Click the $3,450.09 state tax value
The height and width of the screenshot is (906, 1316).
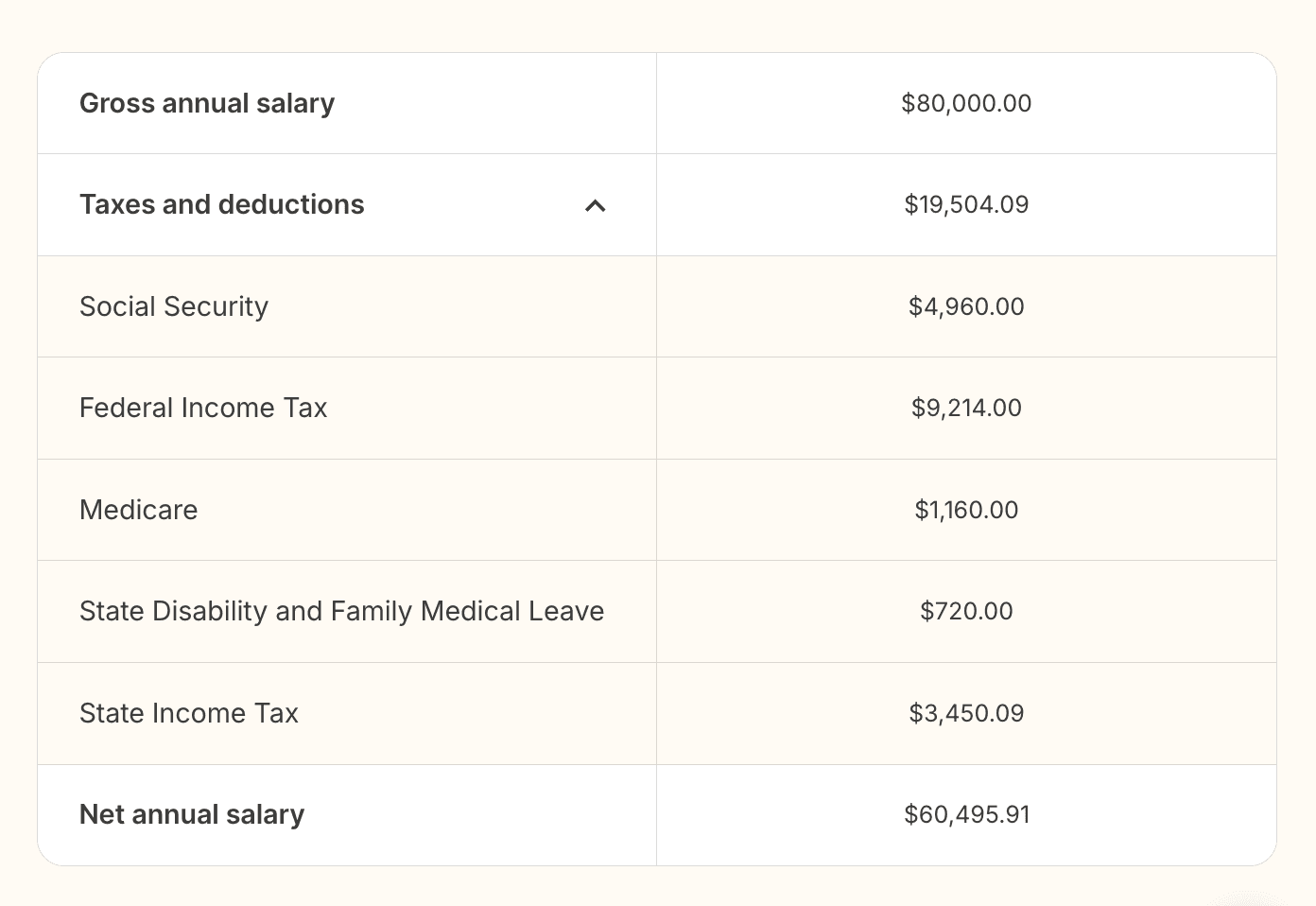point(966,713)
